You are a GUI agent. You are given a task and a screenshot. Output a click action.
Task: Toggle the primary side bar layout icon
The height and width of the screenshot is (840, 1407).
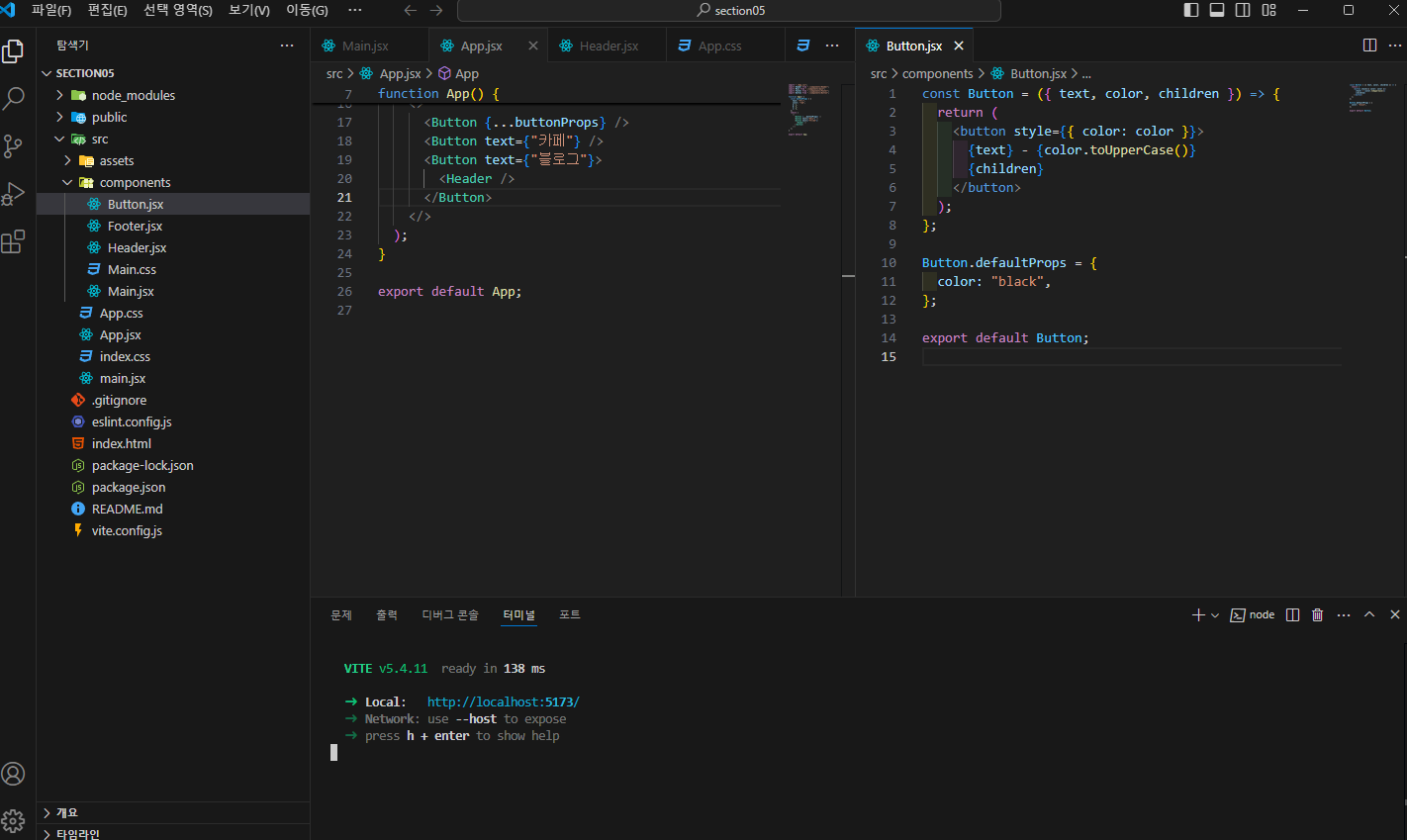tap(1191, 10)
